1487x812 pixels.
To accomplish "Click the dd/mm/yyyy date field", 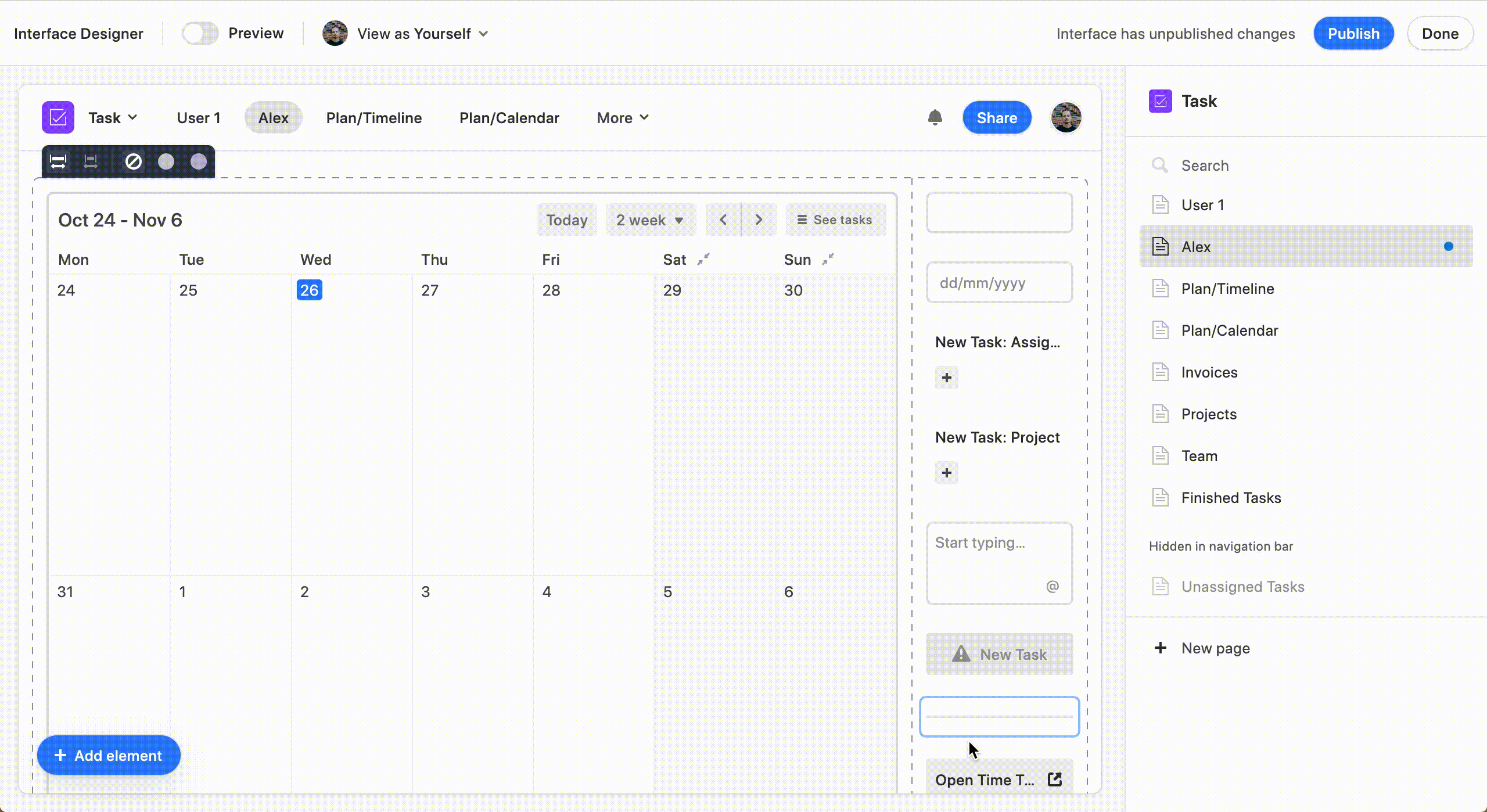I will click(998, 283).
